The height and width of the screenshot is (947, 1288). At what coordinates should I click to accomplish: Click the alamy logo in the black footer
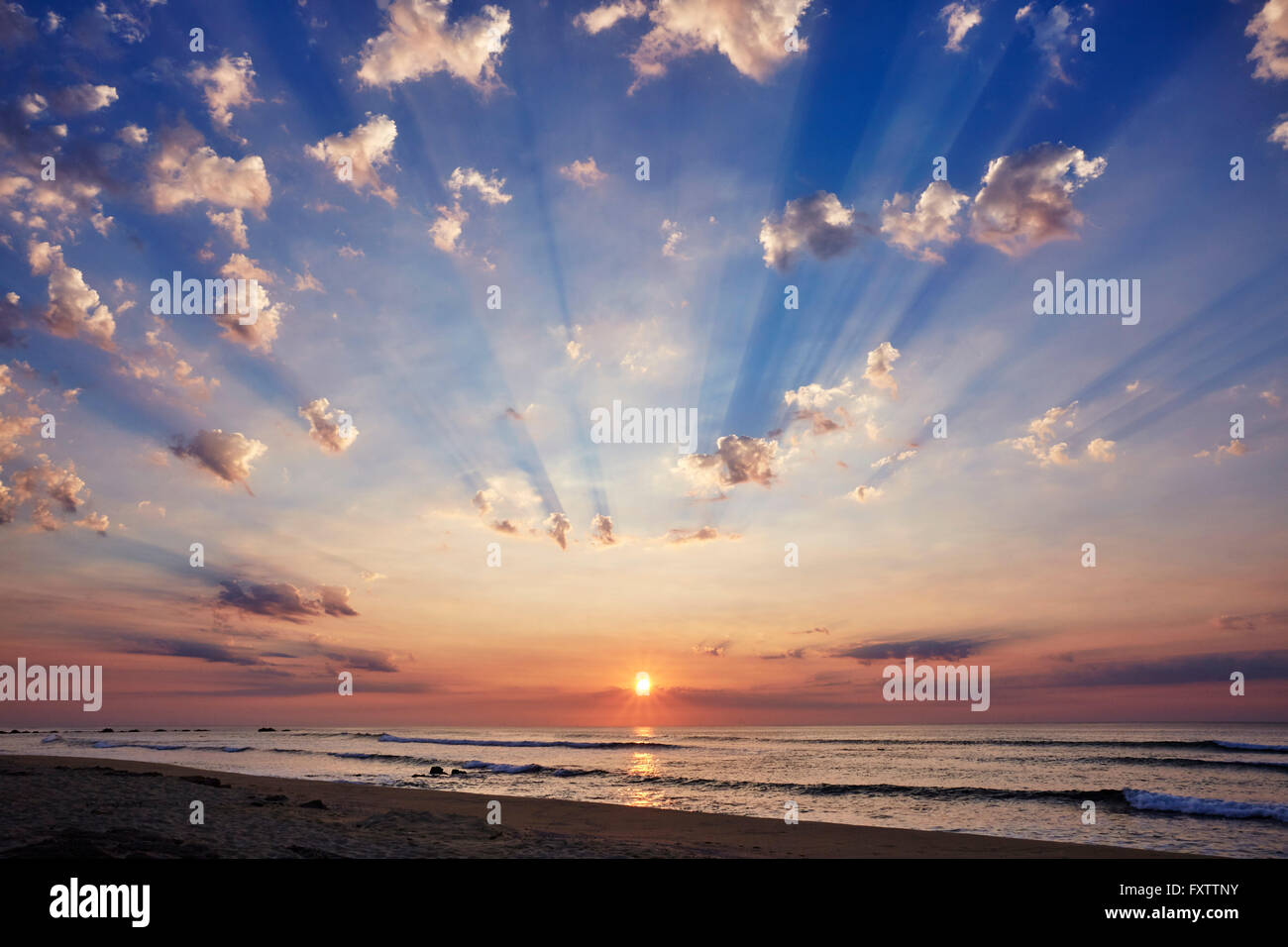point(99,902)
